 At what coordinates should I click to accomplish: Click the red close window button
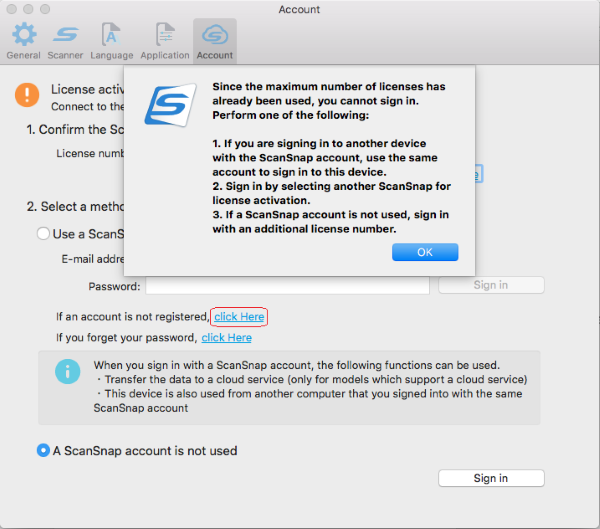(12, 9)
